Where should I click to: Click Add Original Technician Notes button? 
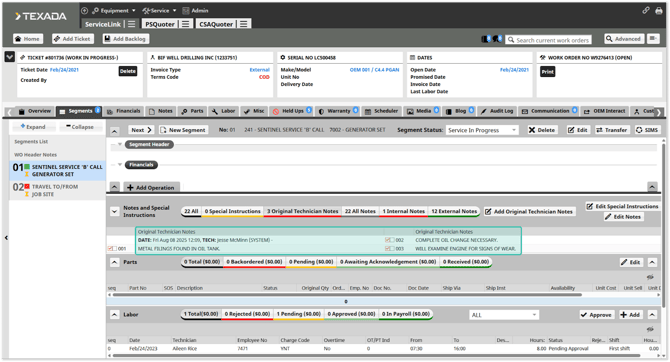tap(529, 212)
